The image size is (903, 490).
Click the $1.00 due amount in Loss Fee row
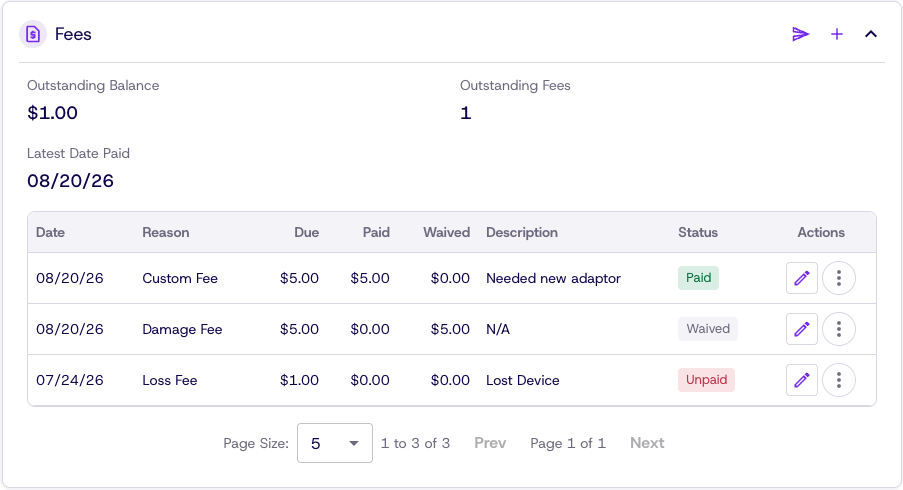pos(299,380)
